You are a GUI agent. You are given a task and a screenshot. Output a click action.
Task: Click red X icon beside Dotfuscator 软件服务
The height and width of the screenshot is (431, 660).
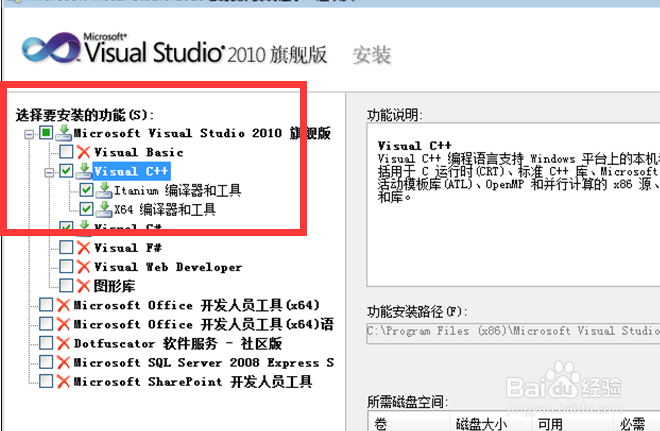coord(64,343)
